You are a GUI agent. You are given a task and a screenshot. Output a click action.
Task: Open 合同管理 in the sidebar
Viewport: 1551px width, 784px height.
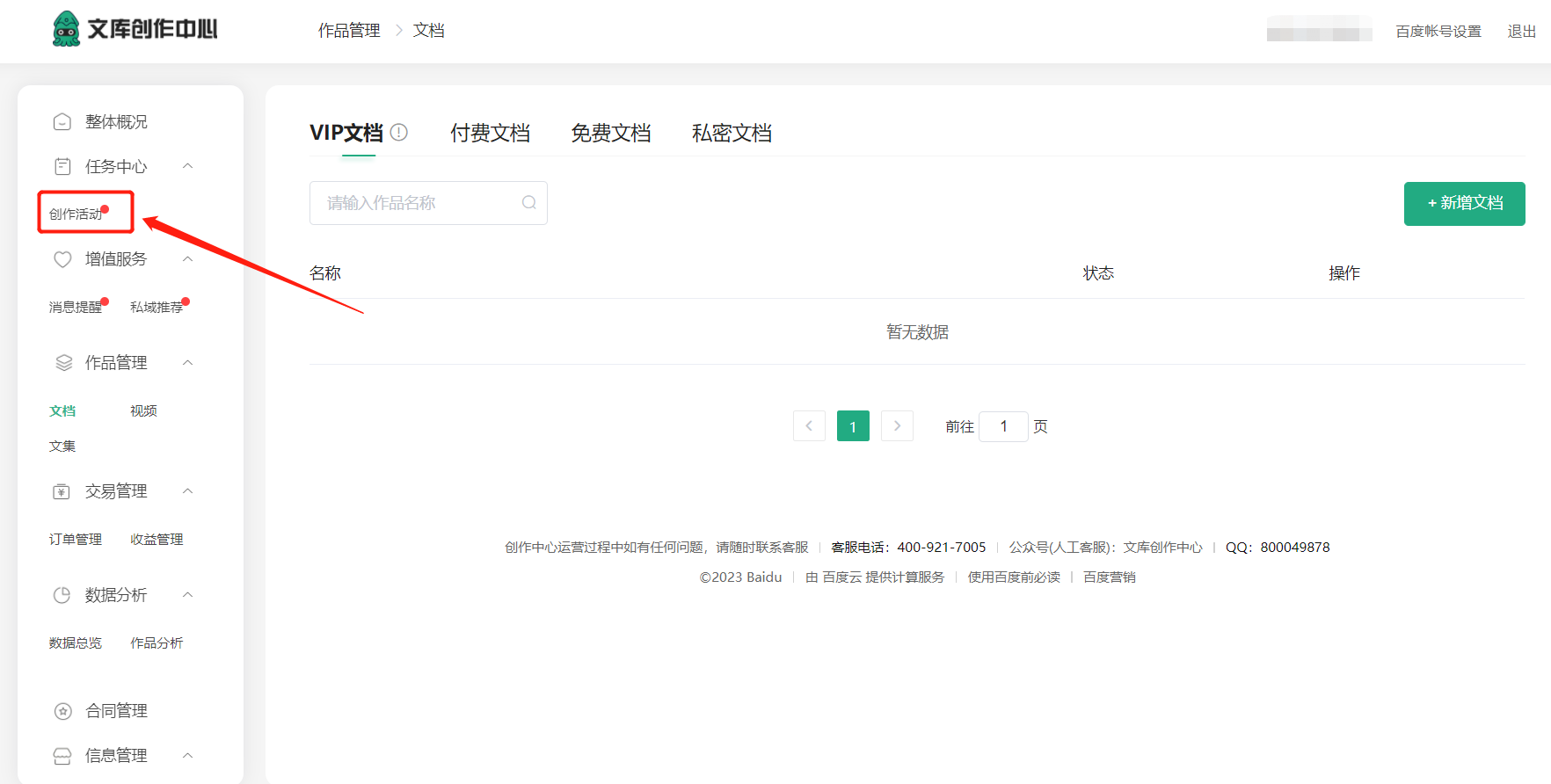[x=116, y=711]
